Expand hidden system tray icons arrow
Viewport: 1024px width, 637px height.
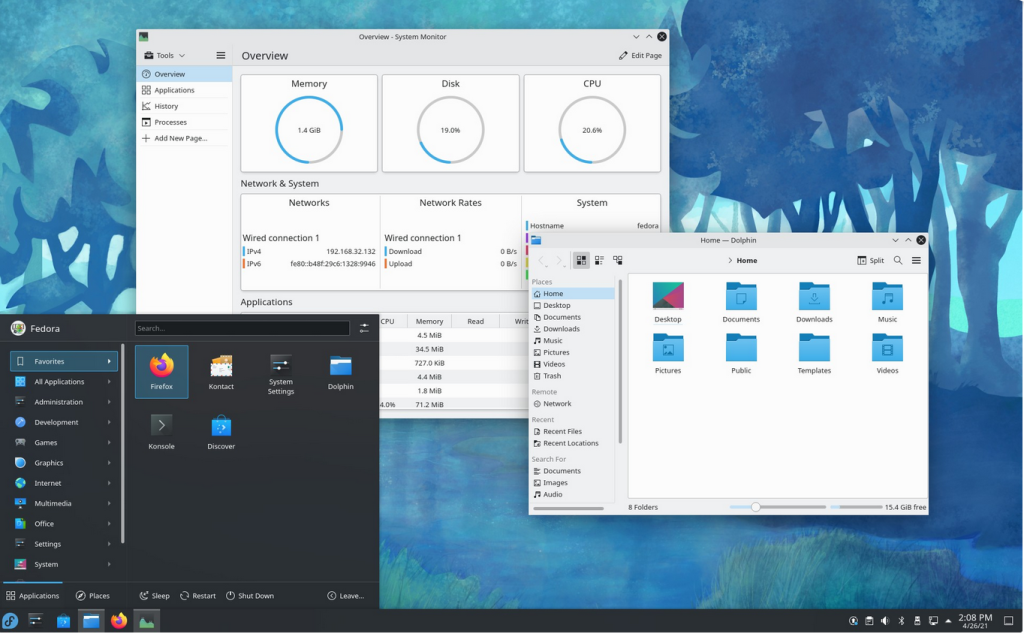[948, 621]
